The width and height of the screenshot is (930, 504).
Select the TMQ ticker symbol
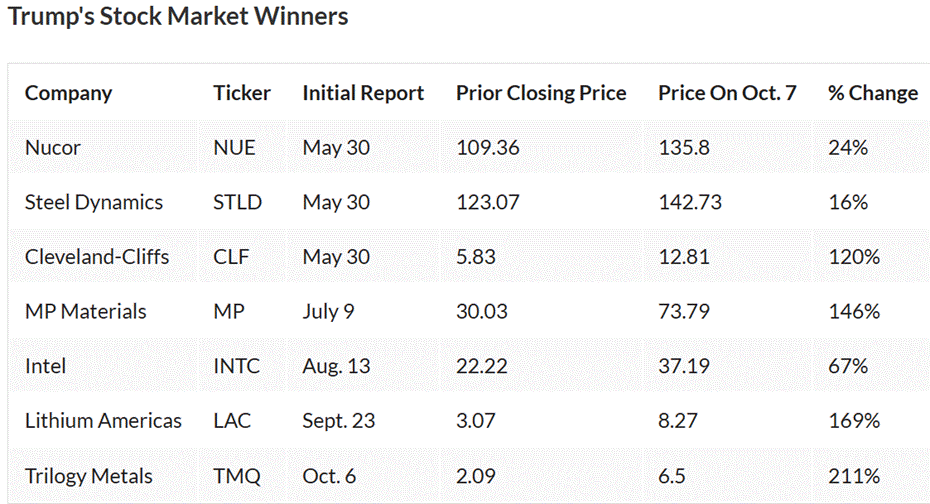point(235,476)
